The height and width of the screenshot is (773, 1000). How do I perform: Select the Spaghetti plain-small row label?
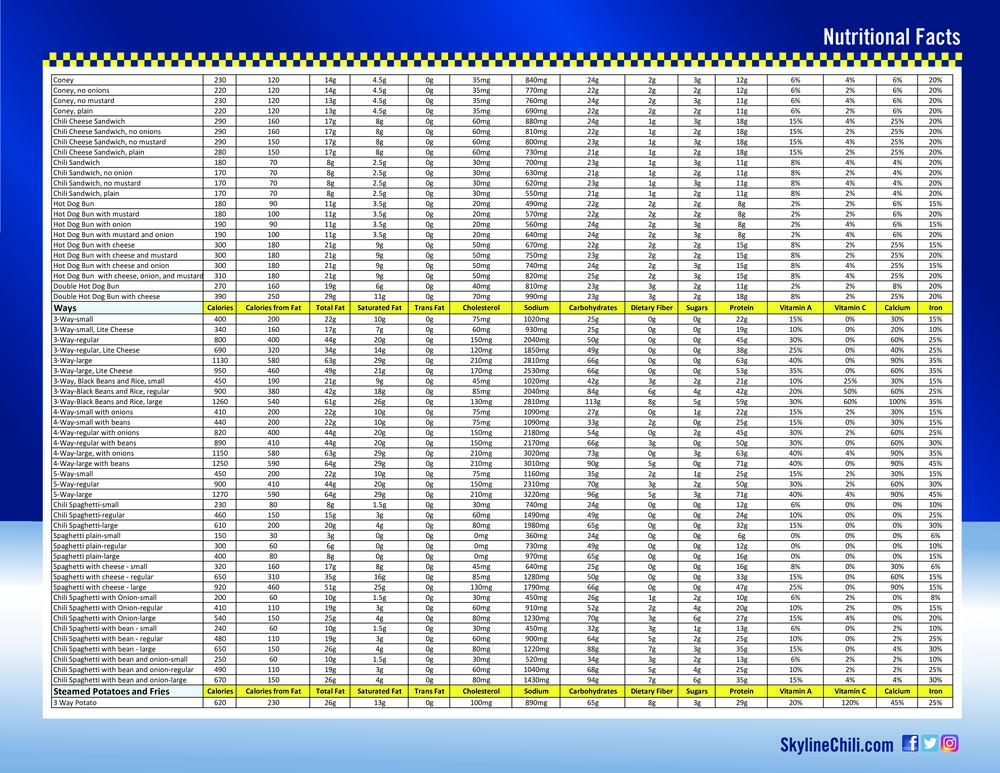pyautogui.click(x=90, y=536)
